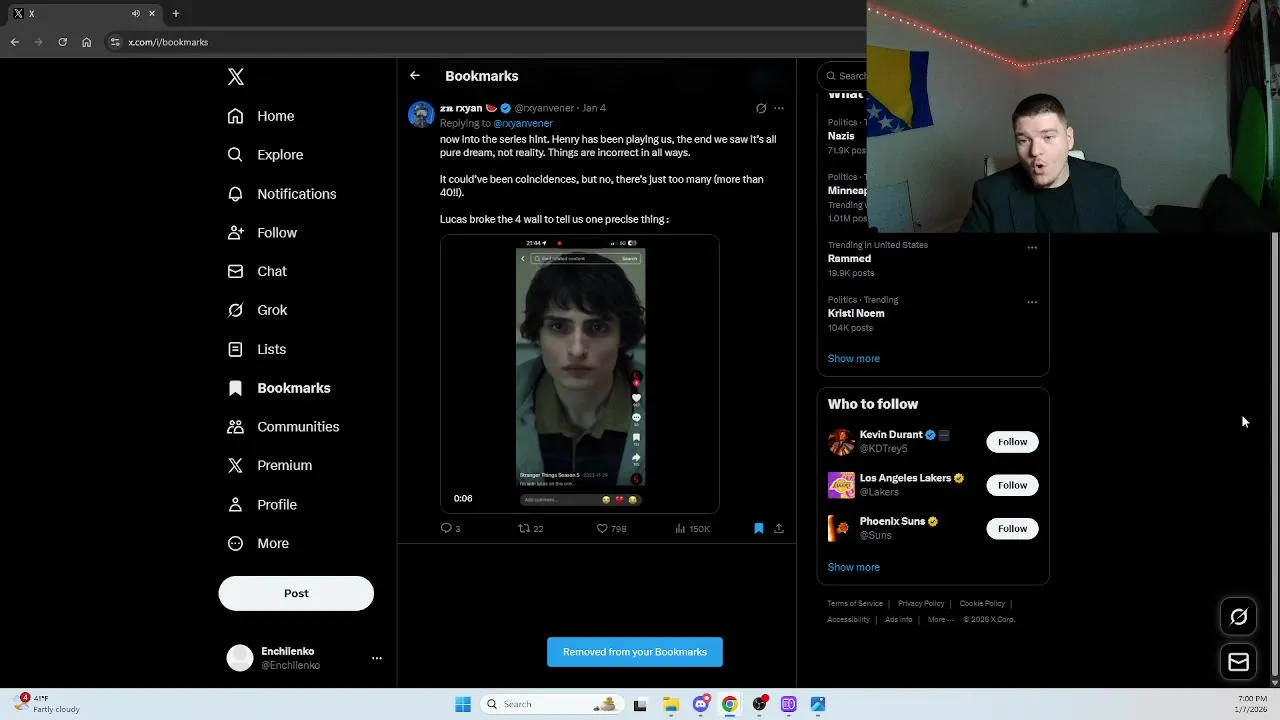The image size is (1280, 720).
Task: Open options for Kristi Noem trend
Action: point(1032,301)
